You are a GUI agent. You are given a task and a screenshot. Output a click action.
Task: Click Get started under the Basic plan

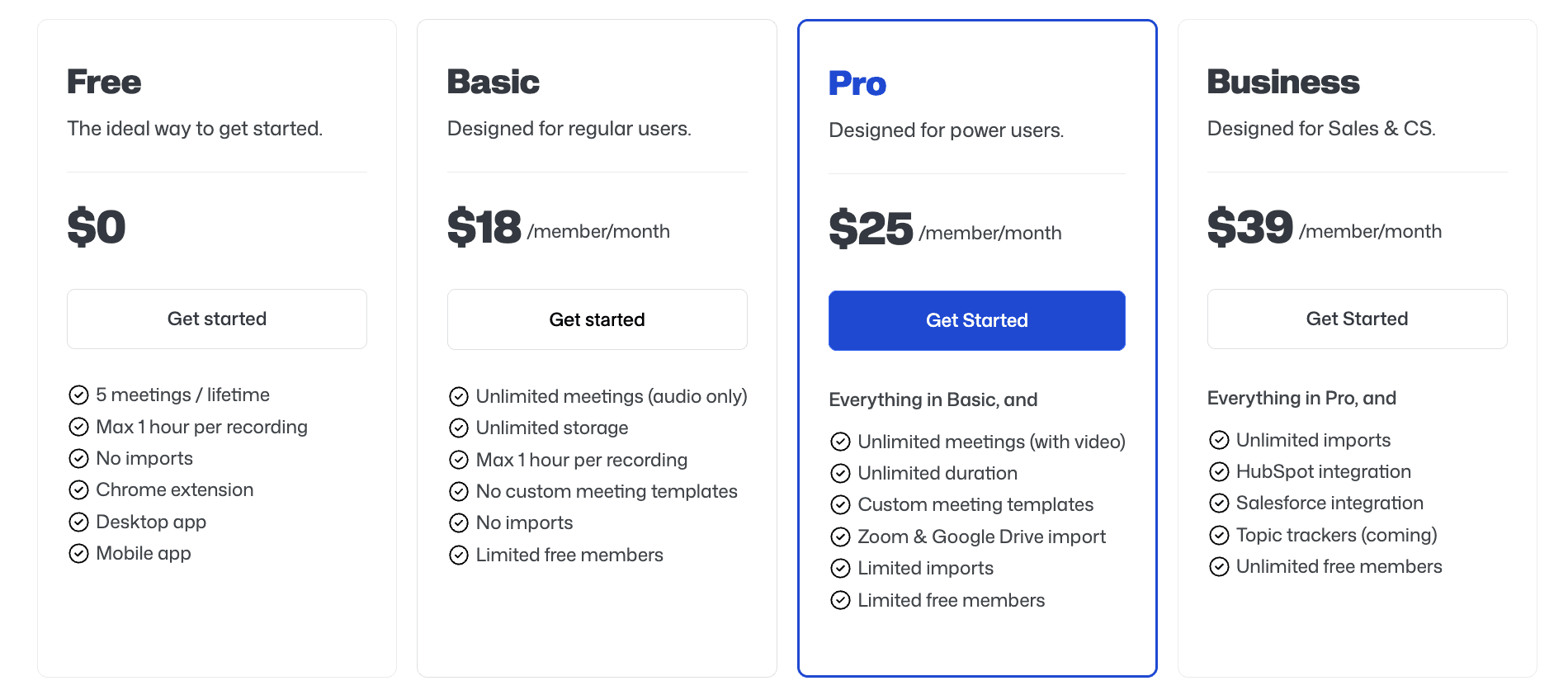597,319
